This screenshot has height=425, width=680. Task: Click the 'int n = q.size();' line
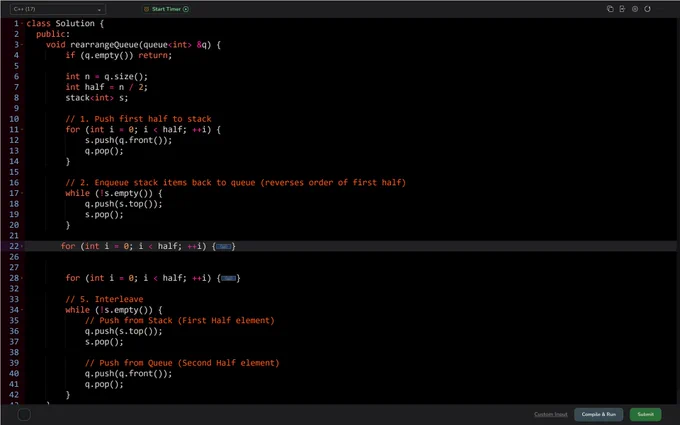pos(107,77)
